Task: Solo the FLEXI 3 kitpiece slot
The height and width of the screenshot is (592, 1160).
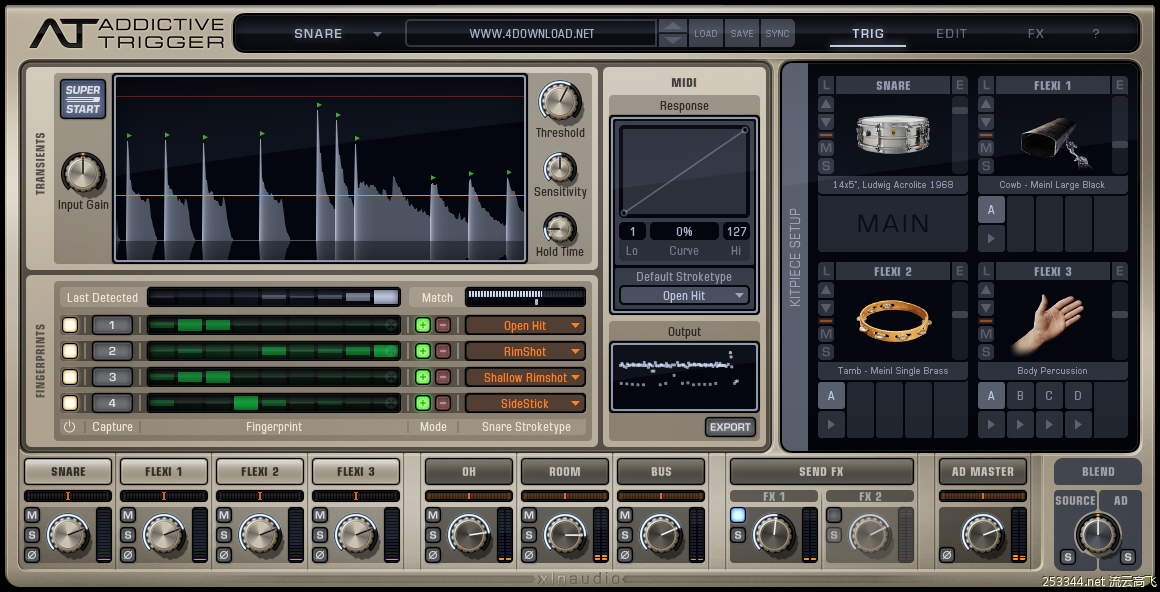Action: click(985, 352)
